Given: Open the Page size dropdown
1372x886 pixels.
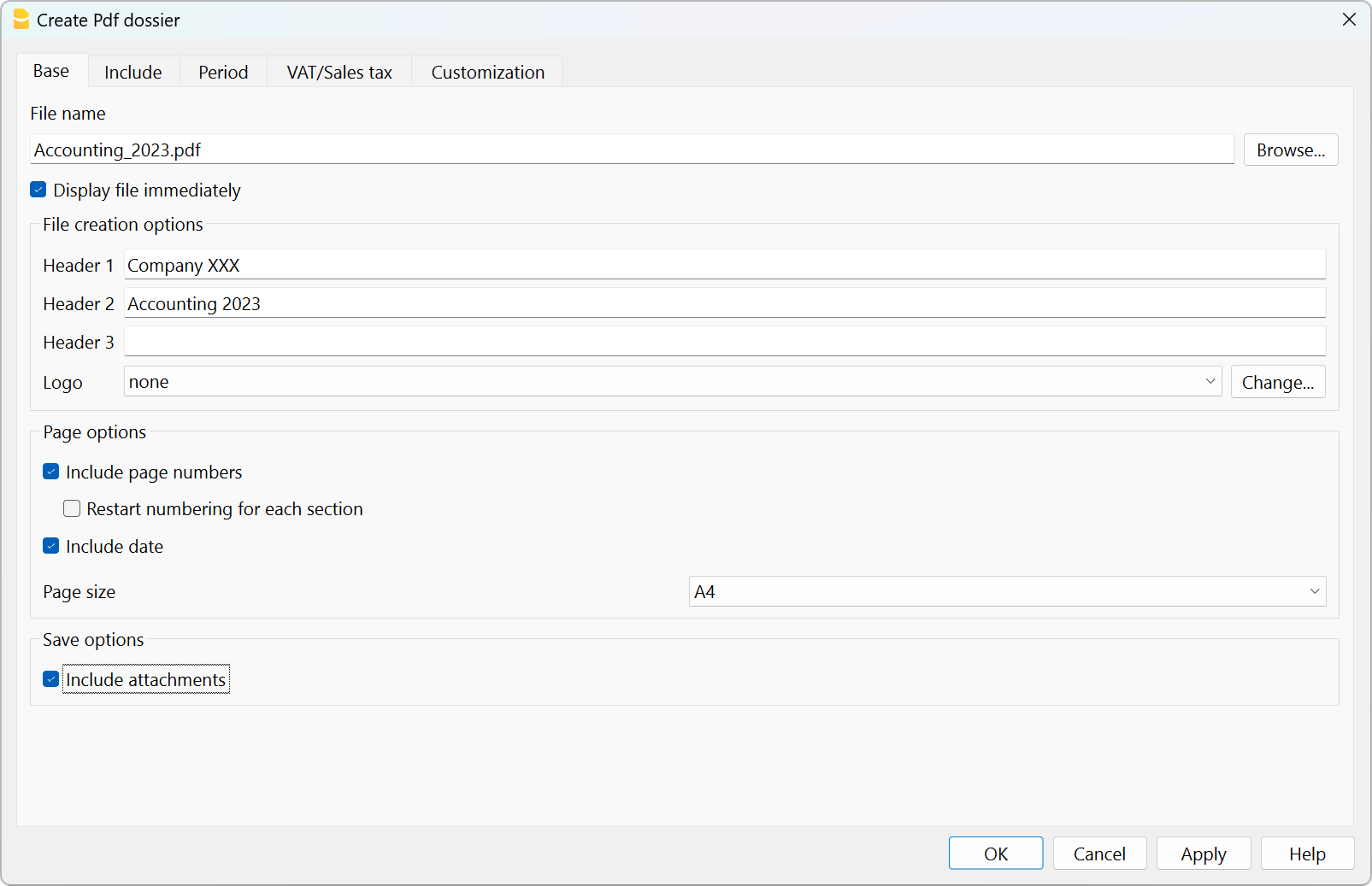Looking at the screenshot, I should coord(1006,592).
